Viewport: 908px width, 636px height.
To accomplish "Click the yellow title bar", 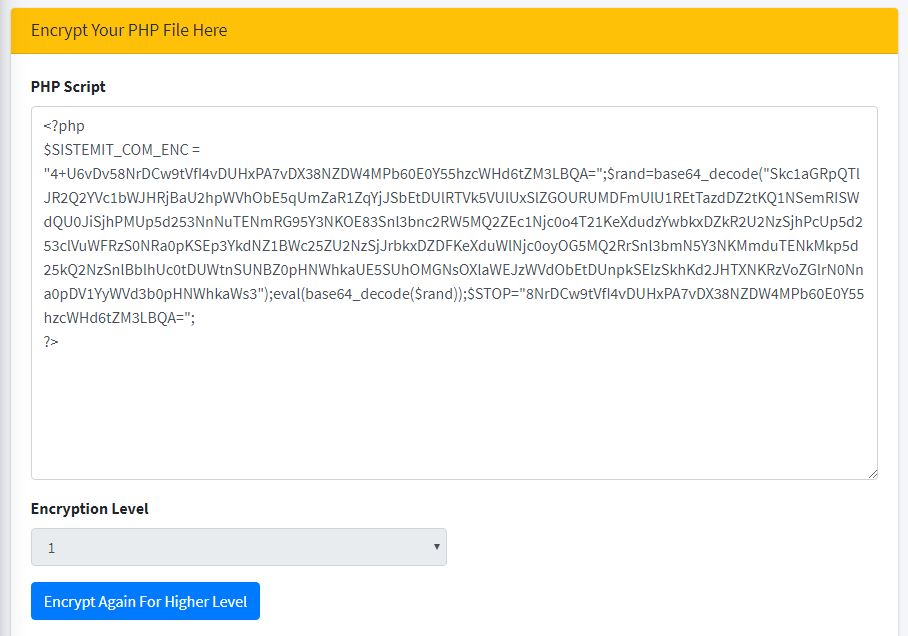I will [x=454, y=31].
